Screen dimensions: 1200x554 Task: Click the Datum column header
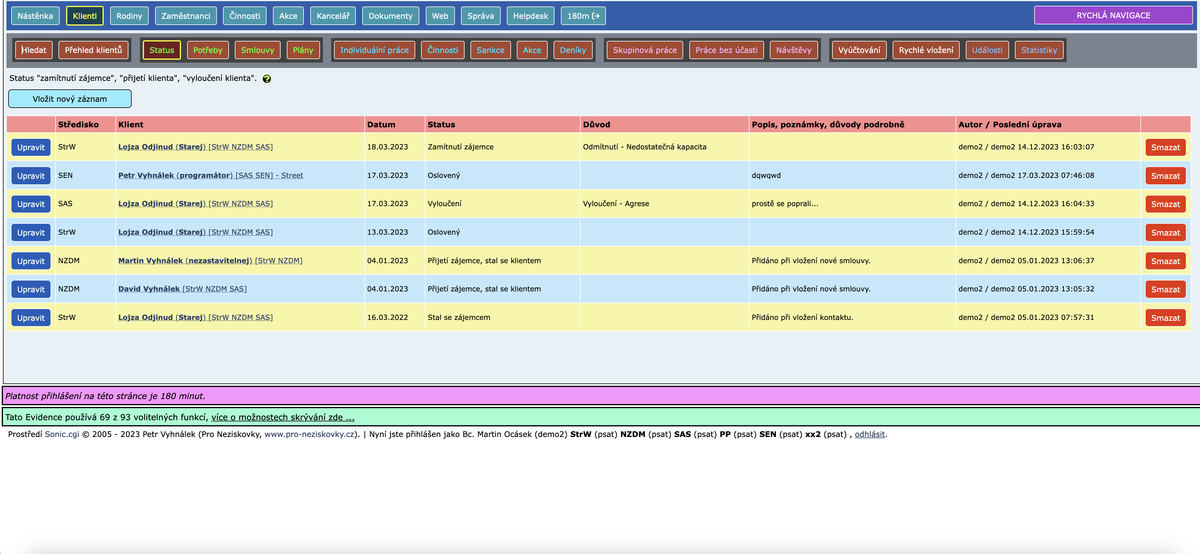[x=381, y=125]
